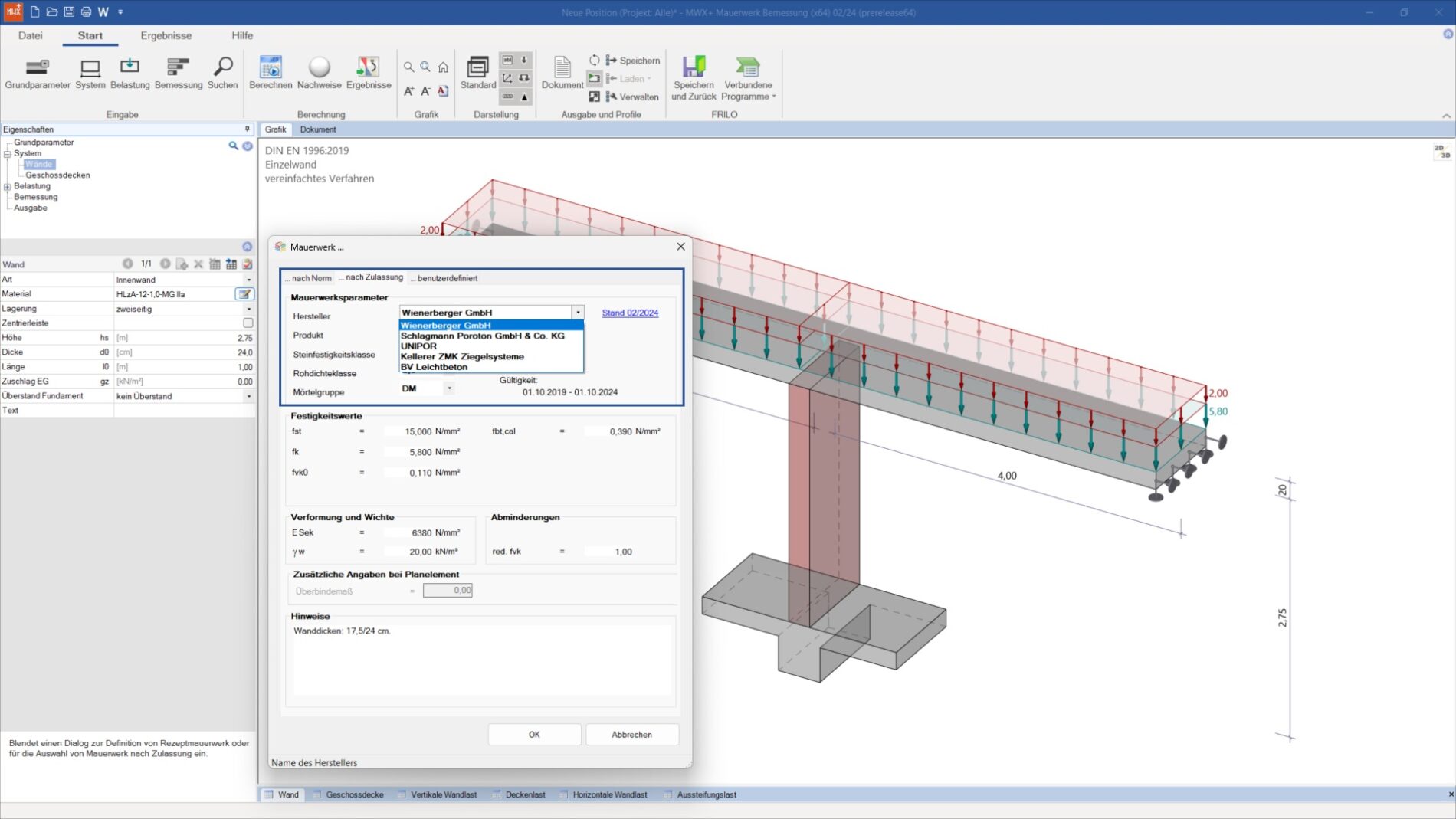1456x819 pixels.
Task: Collapse the System tree node
Action: click(7, 154)
